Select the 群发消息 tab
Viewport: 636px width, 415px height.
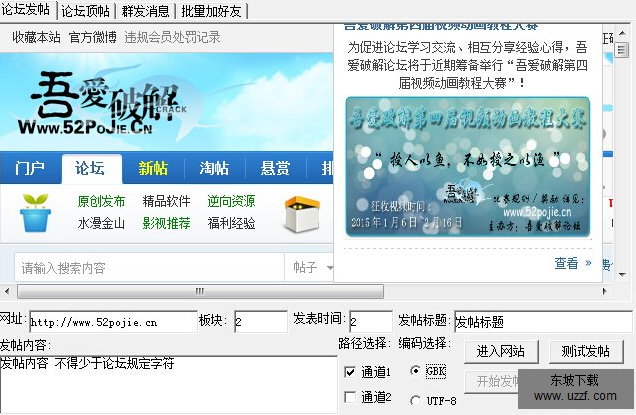pos(146,11)
